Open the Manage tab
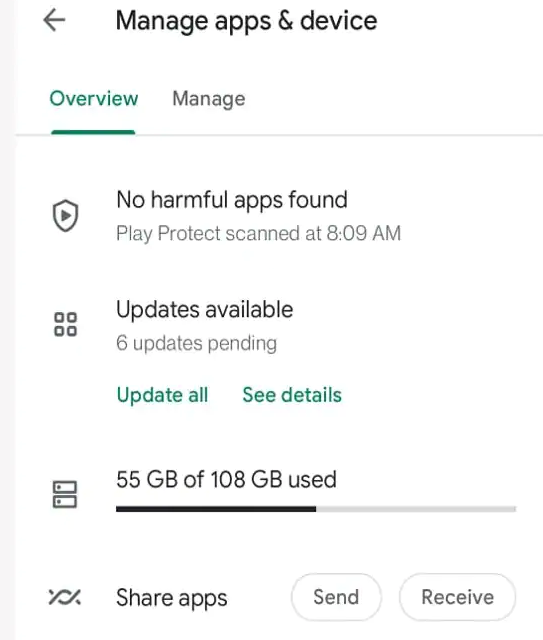Image resolution: width=543 pixels, height=640 pixels. click(209, 99)
